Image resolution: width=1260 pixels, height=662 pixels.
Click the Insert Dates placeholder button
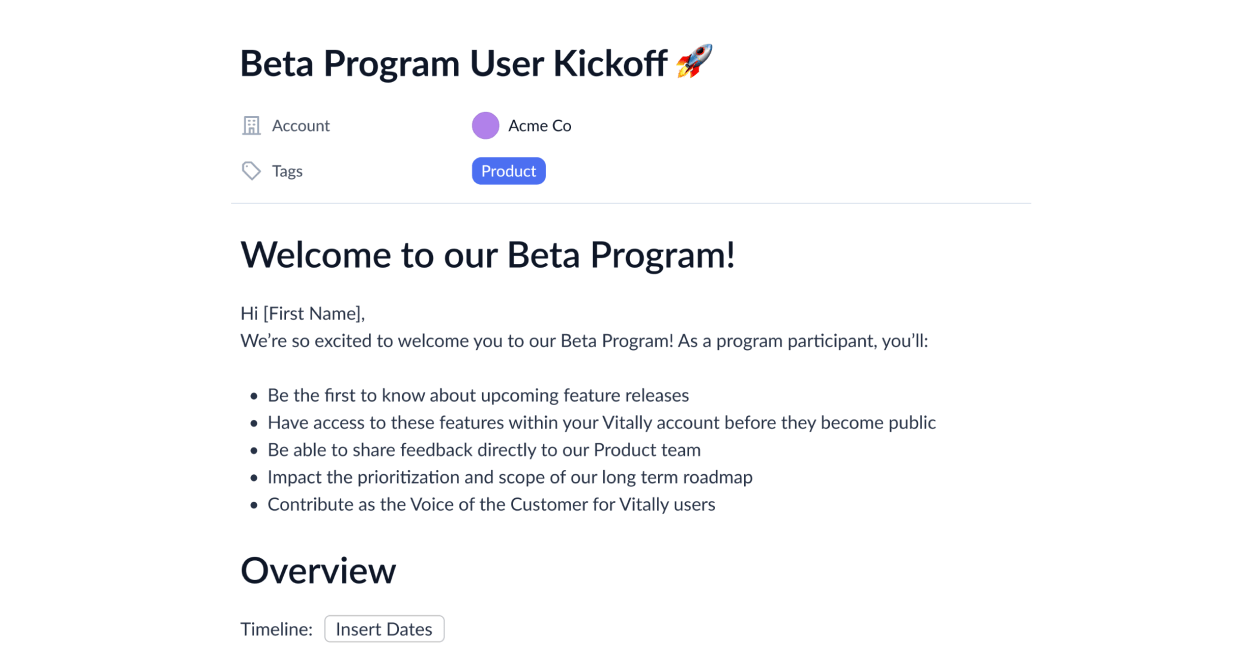coord(384,629)
